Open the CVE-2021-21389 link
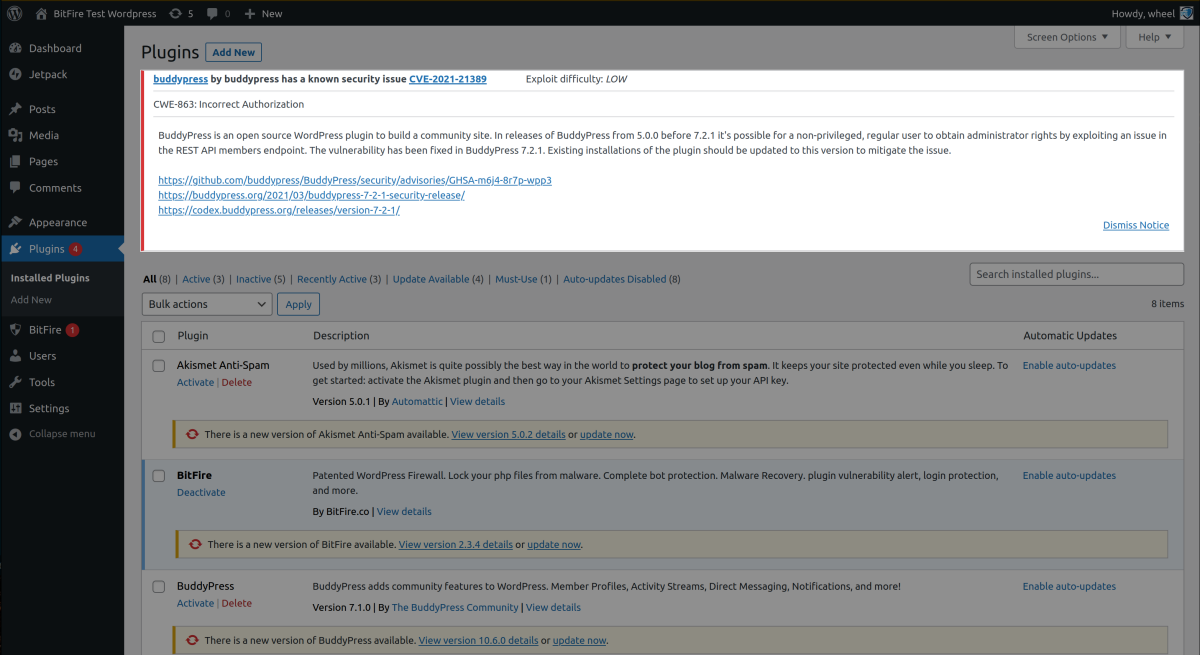Image resolution: width=1200 pixels, height=655 pixels. [448, 79]
